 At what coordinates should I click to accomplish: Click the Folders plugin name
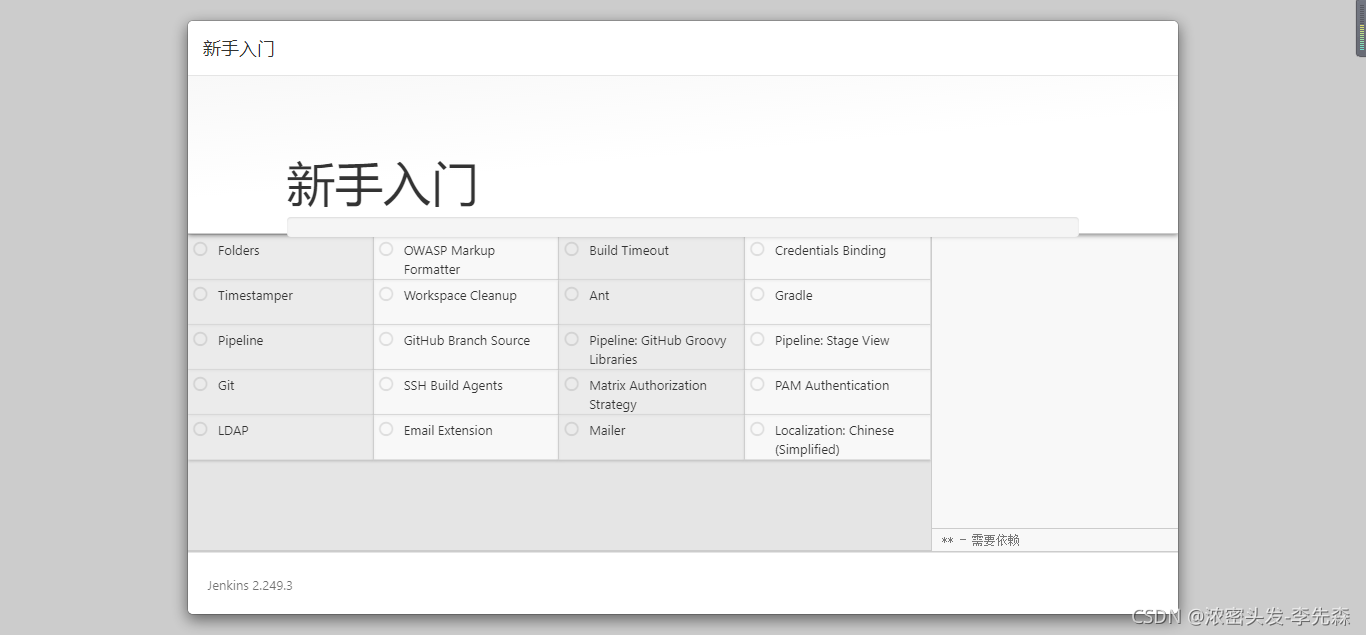pyautogui.click(x=238, y=251)
